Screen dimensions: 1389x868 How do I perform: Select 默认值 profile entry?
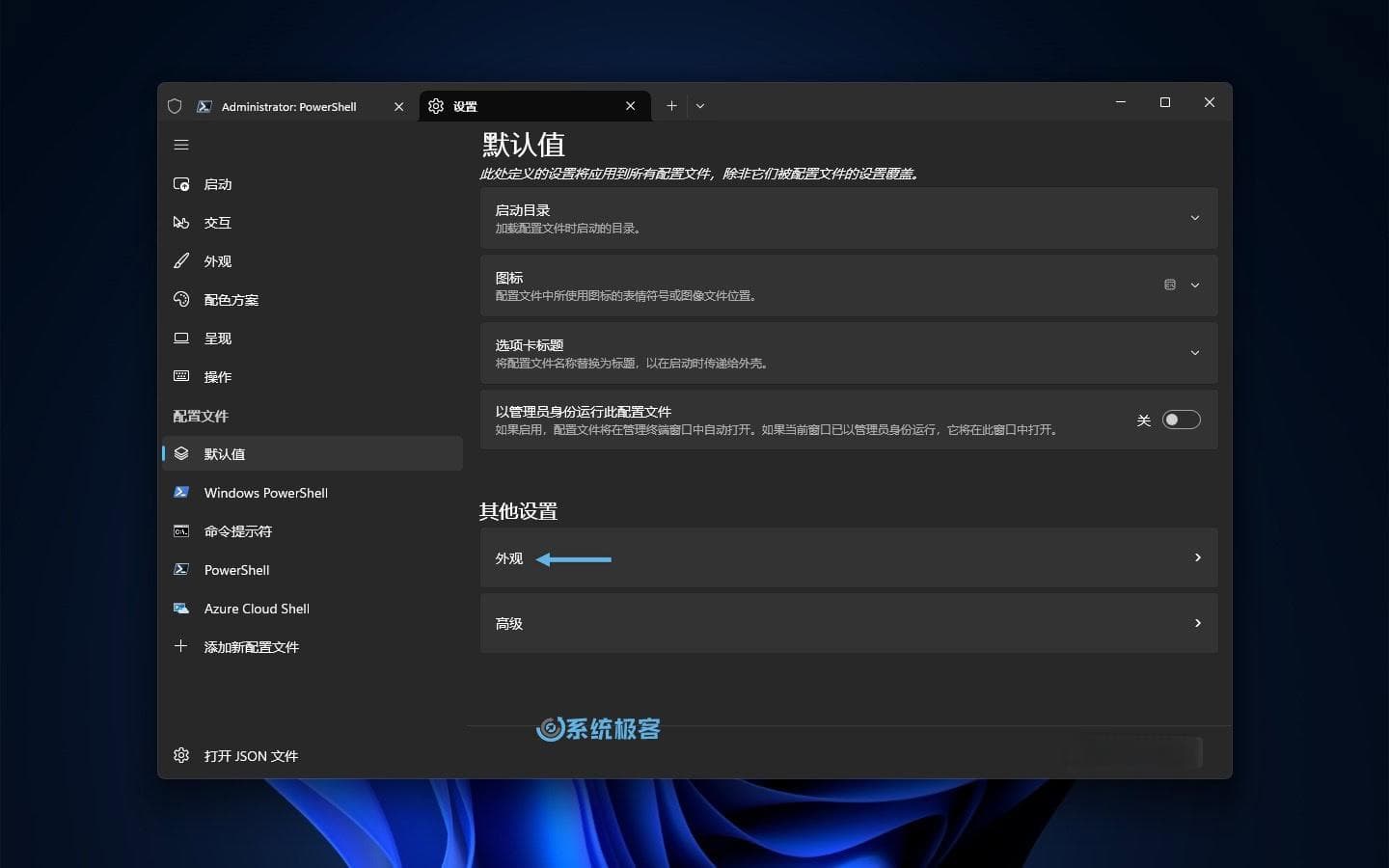313,453
